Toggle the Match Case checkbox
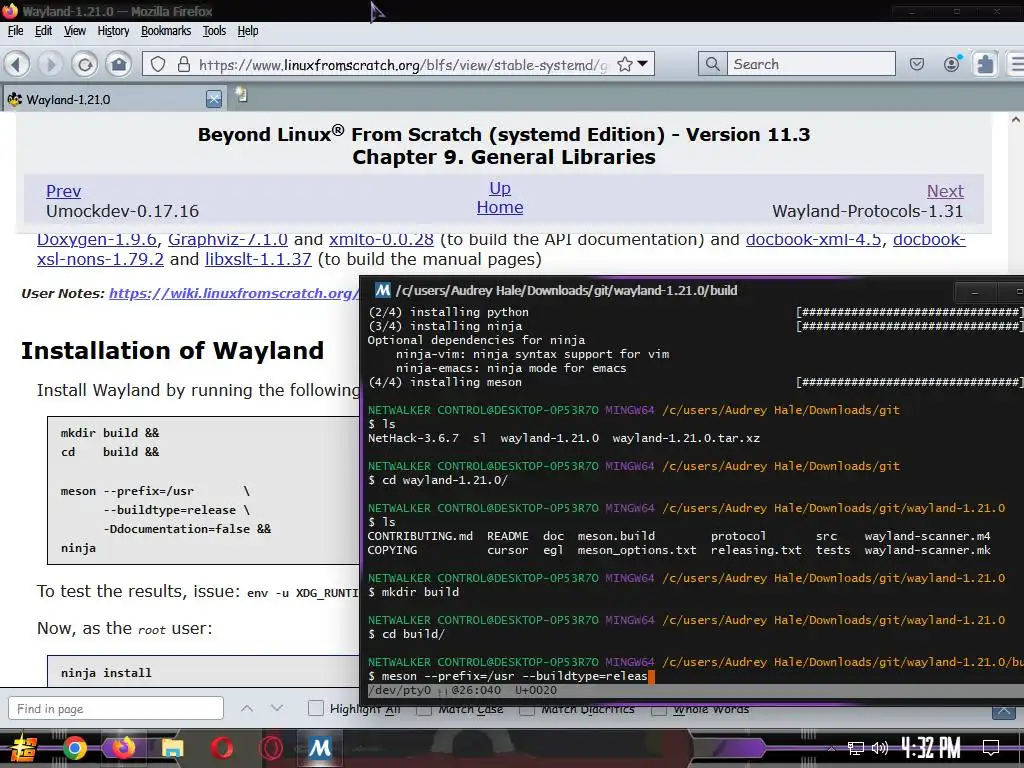Screen dimensions: 1024x768 424,709
